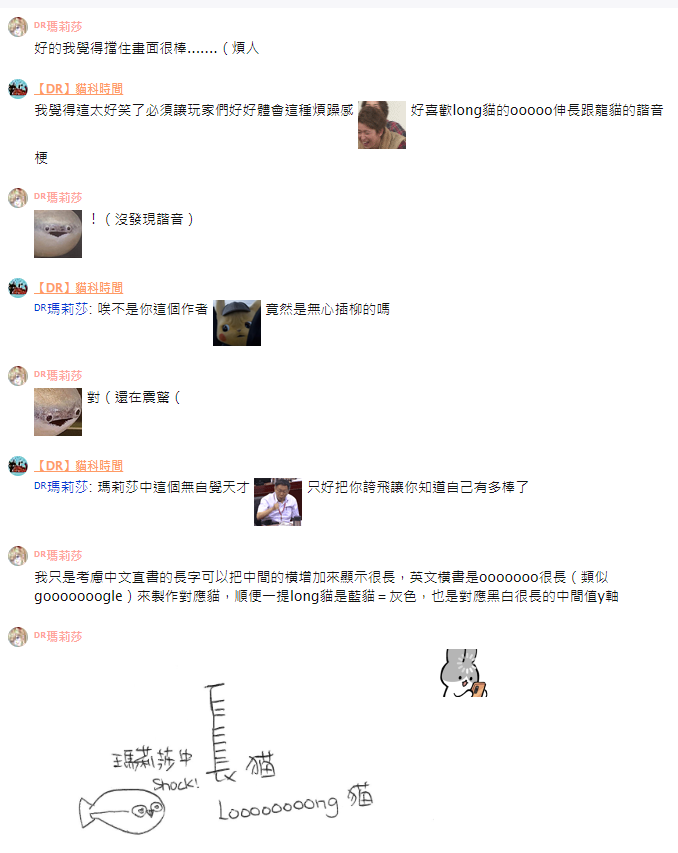
Task: Click the laughing man emoticon image
Action: pos(382,125)
